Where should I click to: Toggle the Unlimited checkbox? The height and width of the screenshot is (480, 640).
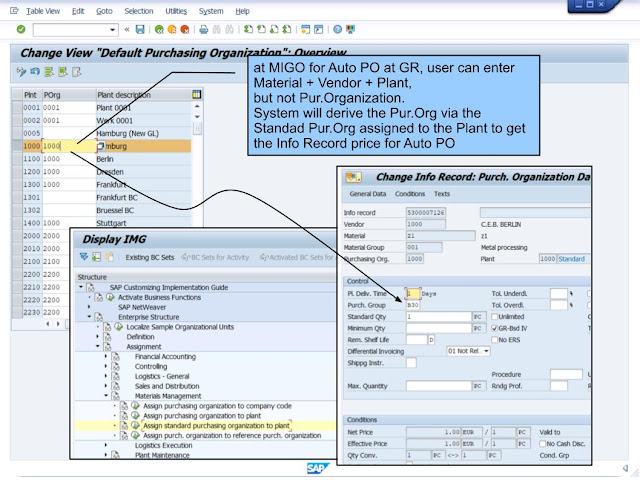tap(494, 317)
